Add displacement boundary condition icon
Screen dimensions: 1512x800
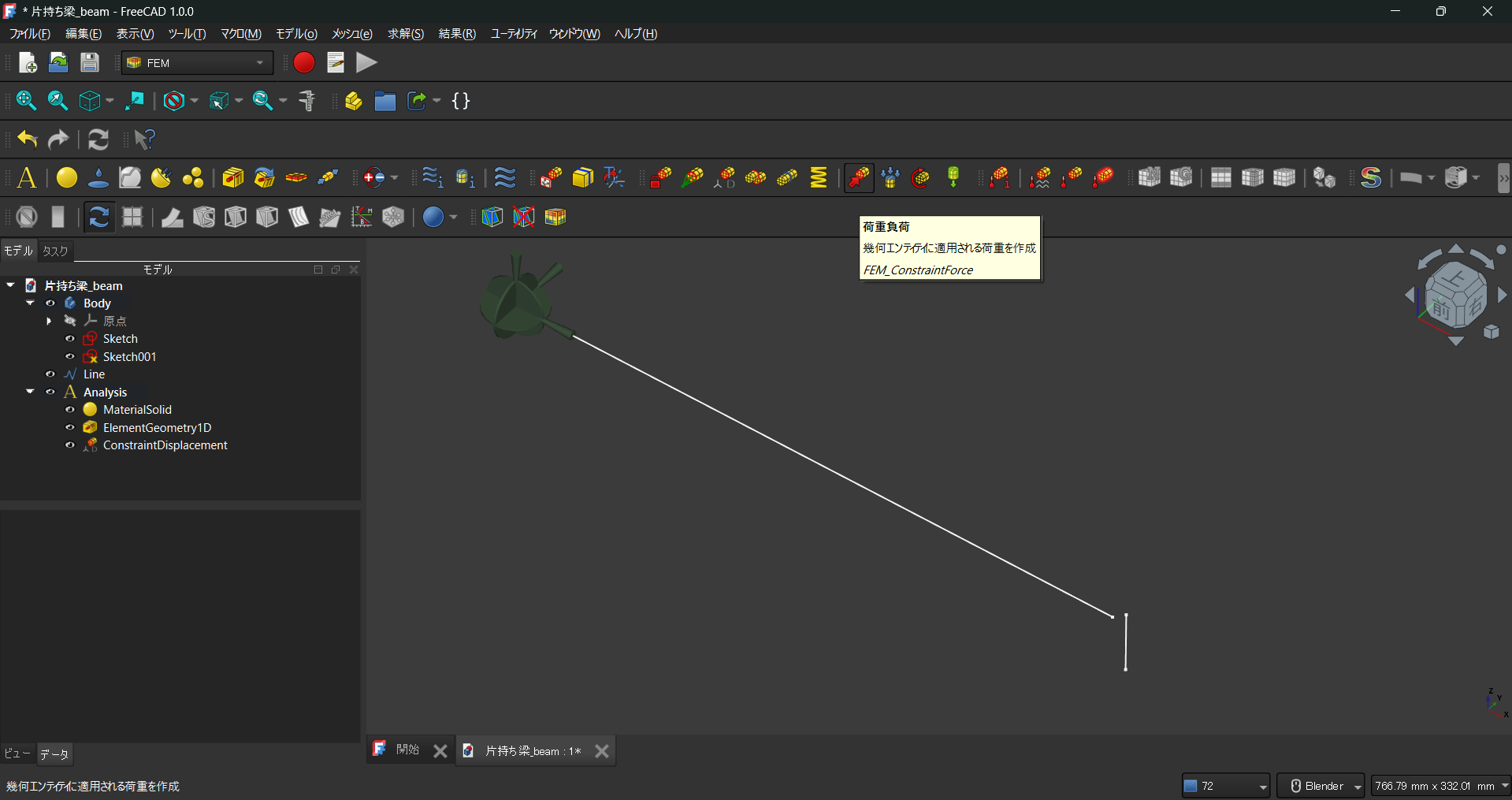coord(724,178)
